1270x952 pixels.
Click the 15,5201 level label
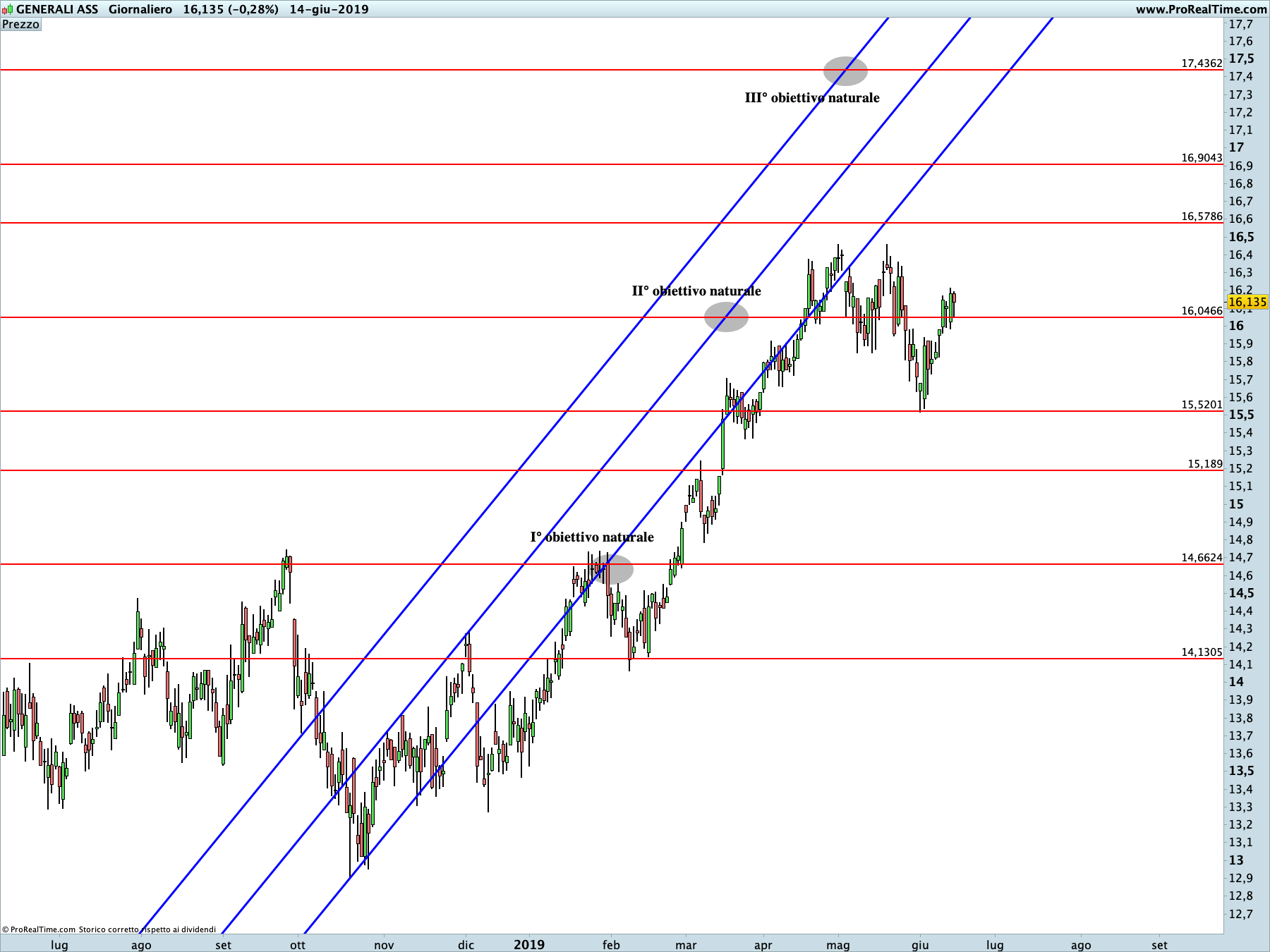pyautogui.click(x=1202, y=404)
